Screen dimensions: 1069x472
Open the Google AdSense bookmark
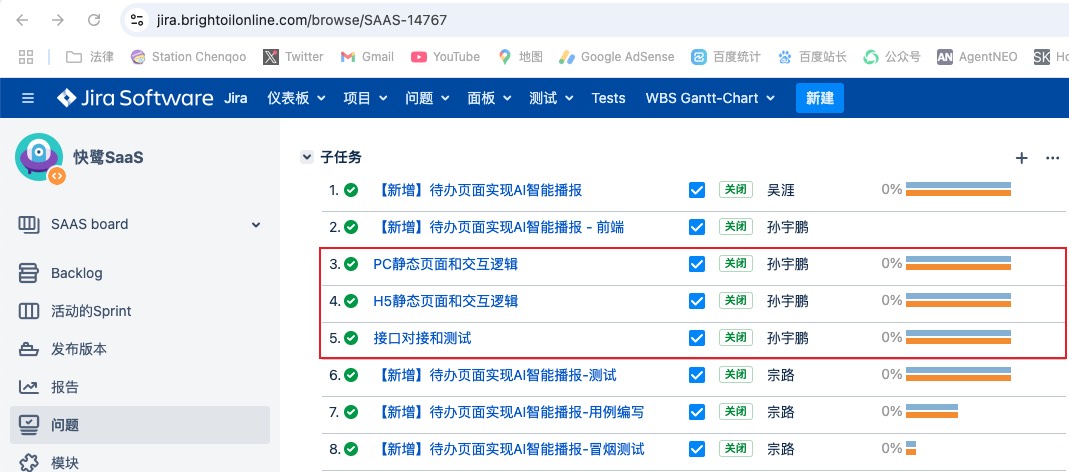point(616,57)
